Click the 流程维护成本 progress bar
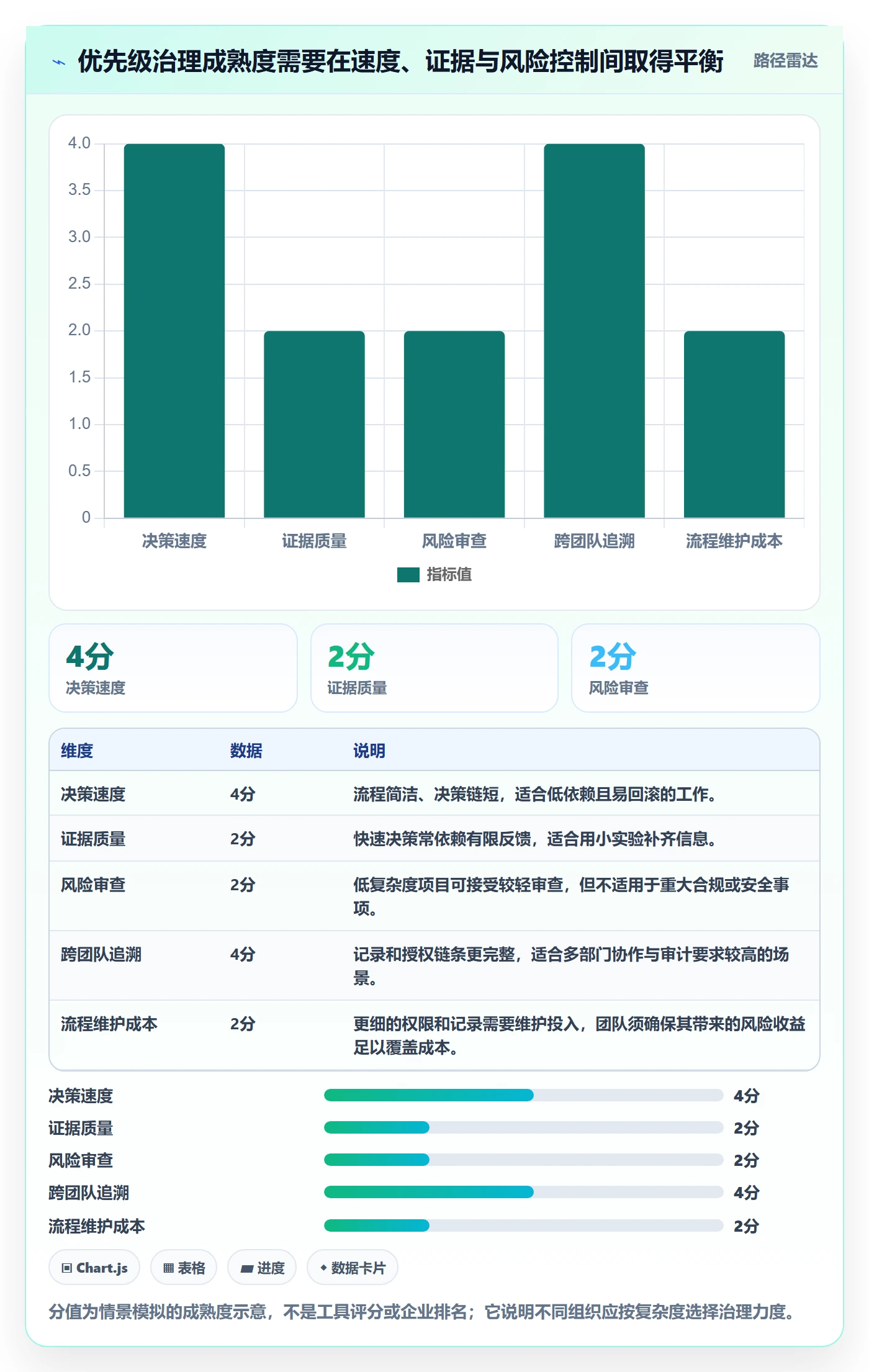The image size is (869, 1372). coord(523,1225)
